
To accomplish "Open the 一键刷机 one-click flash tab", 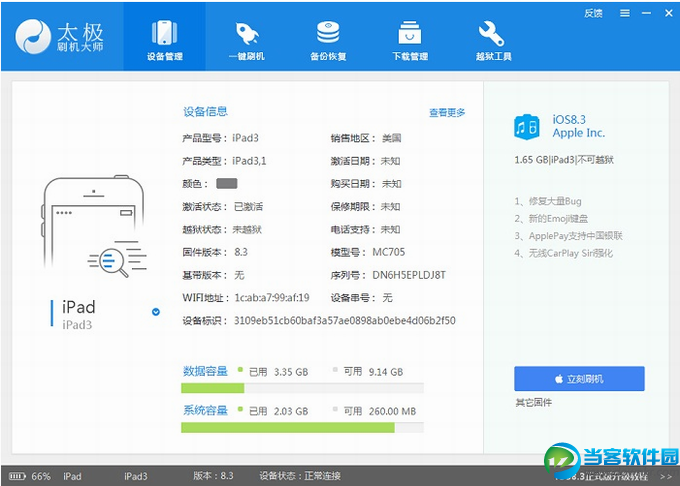I will (246, 38).
